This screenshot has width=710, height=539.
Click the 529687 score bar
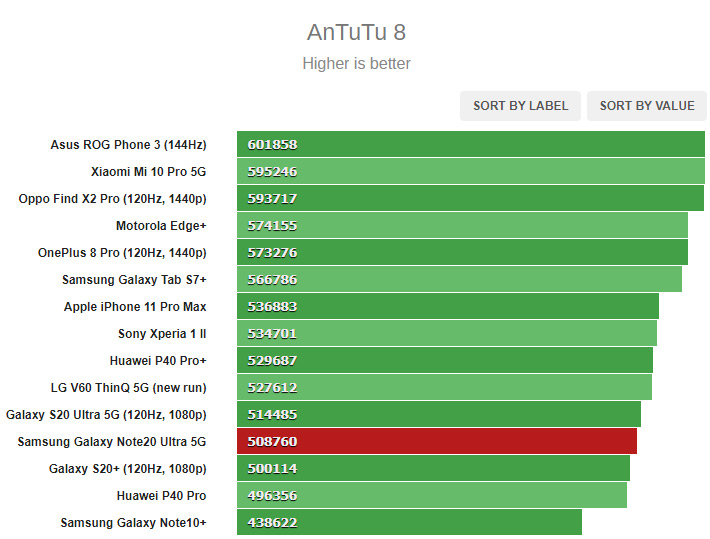(x=445, y=361)
